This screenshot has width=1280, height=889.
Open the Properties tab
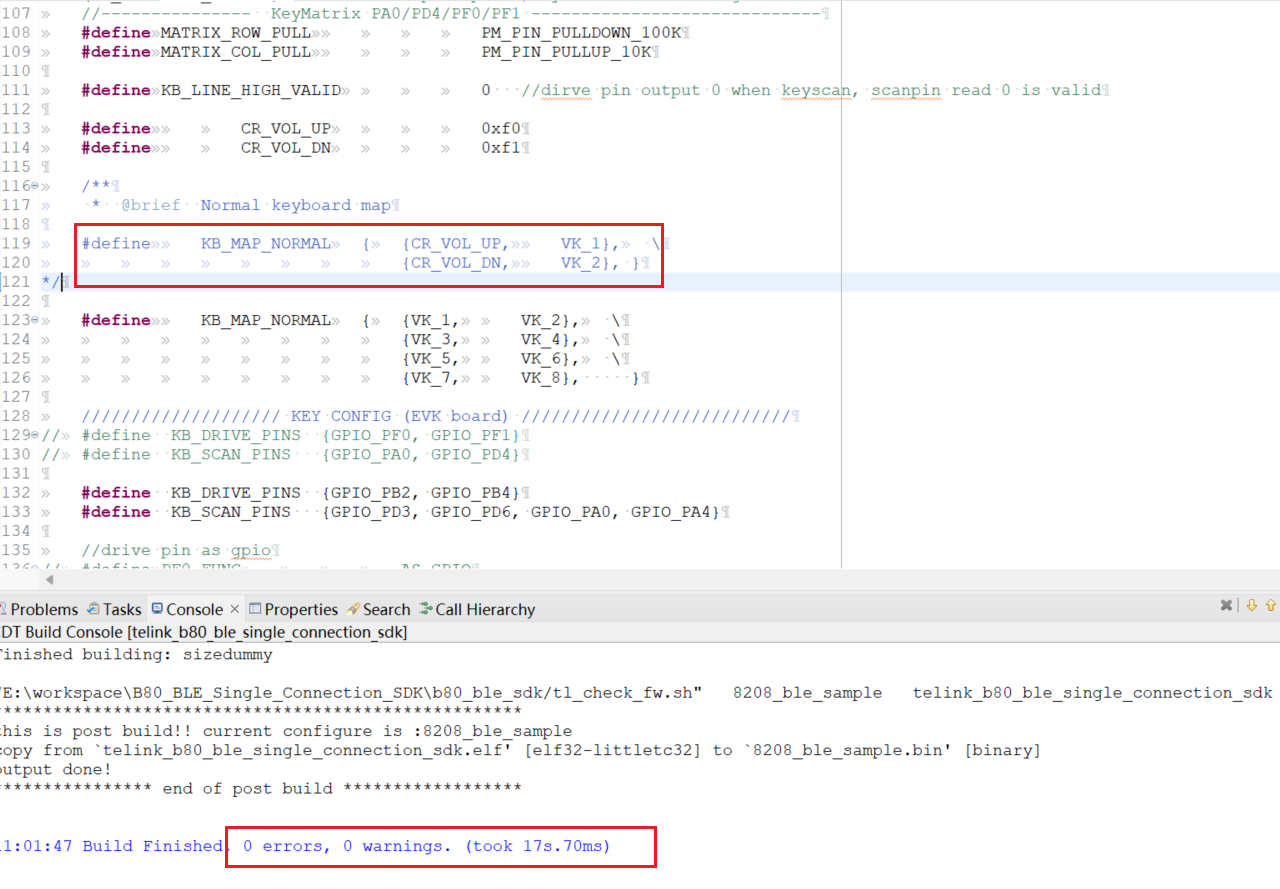[294, 609]
